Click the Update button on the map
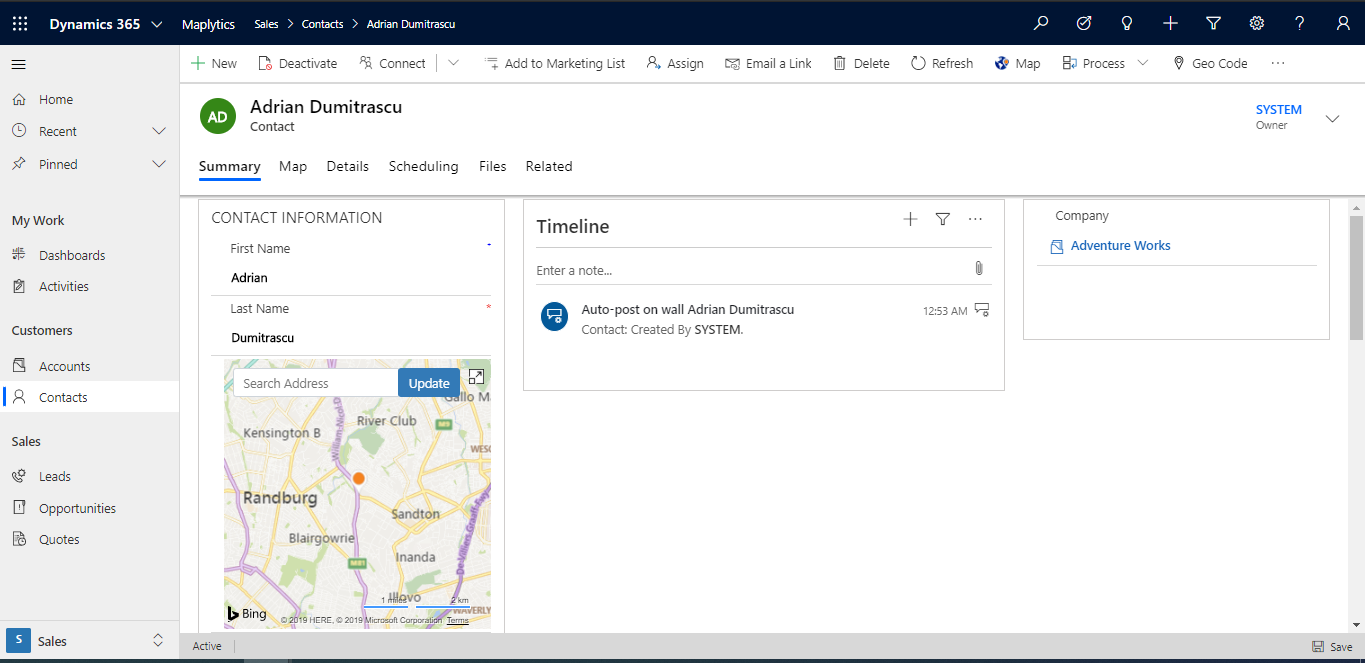The width and height of the screenshot is (1365, 663). (429, 383)
